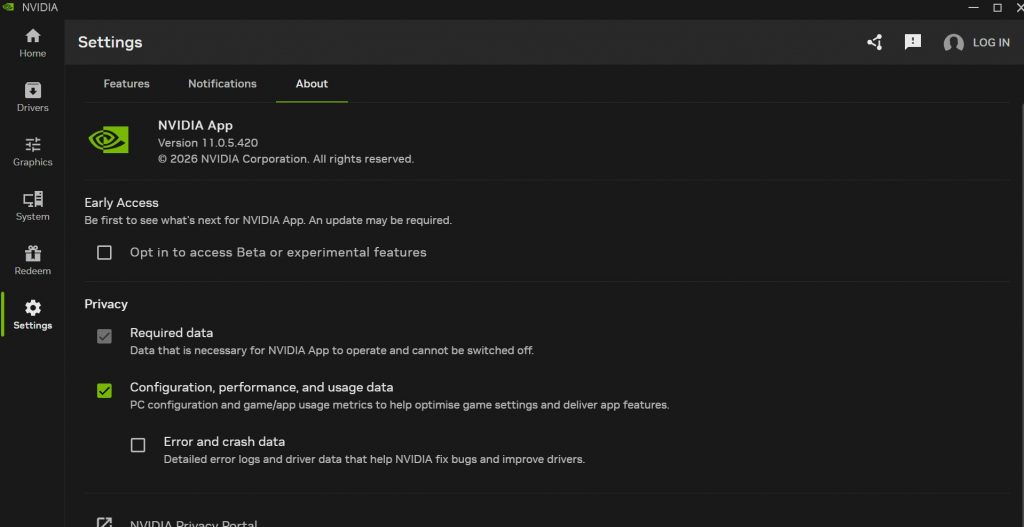Select the About tab

click(x=311, y=84)
